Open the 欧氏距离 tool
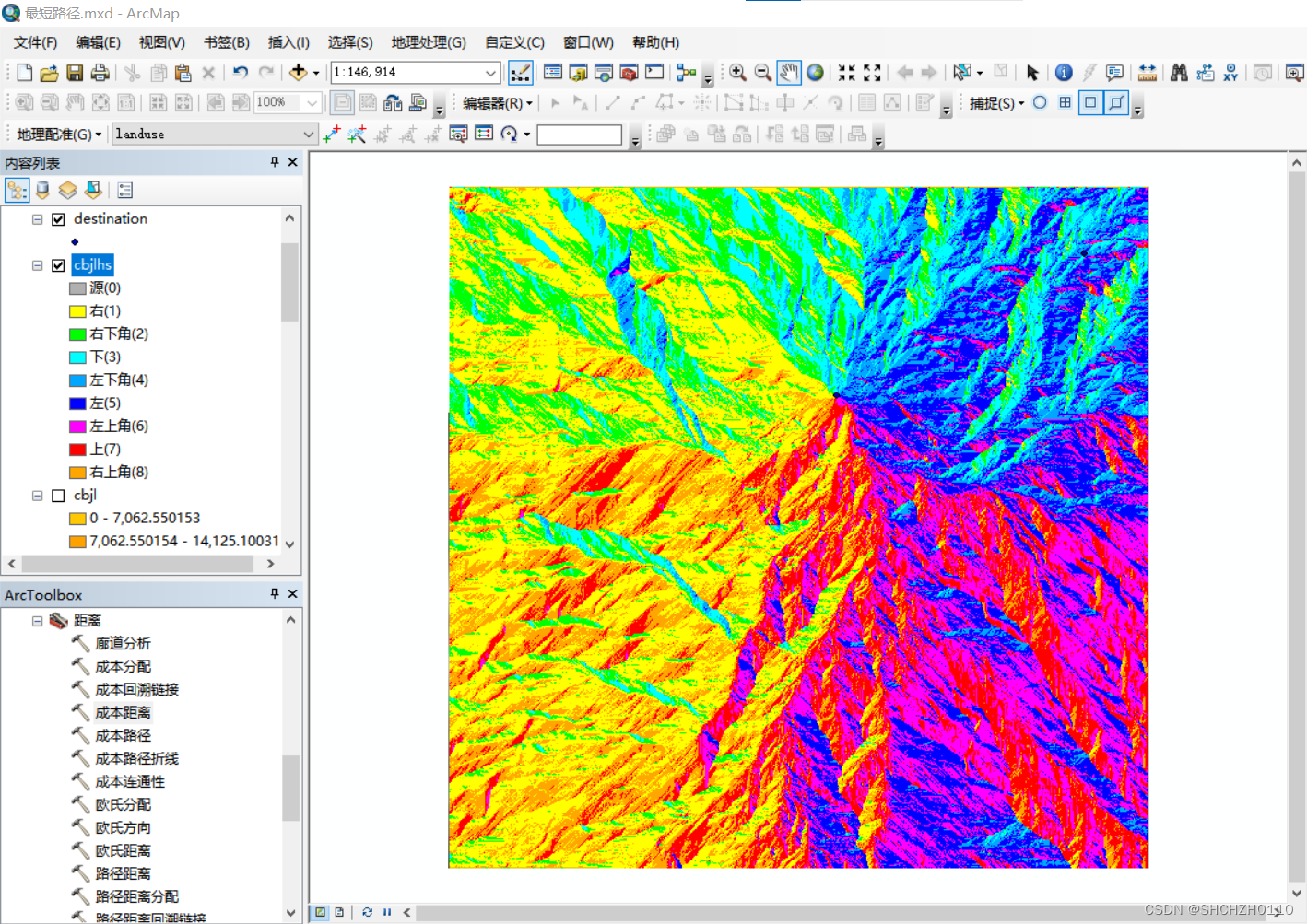 123,850
